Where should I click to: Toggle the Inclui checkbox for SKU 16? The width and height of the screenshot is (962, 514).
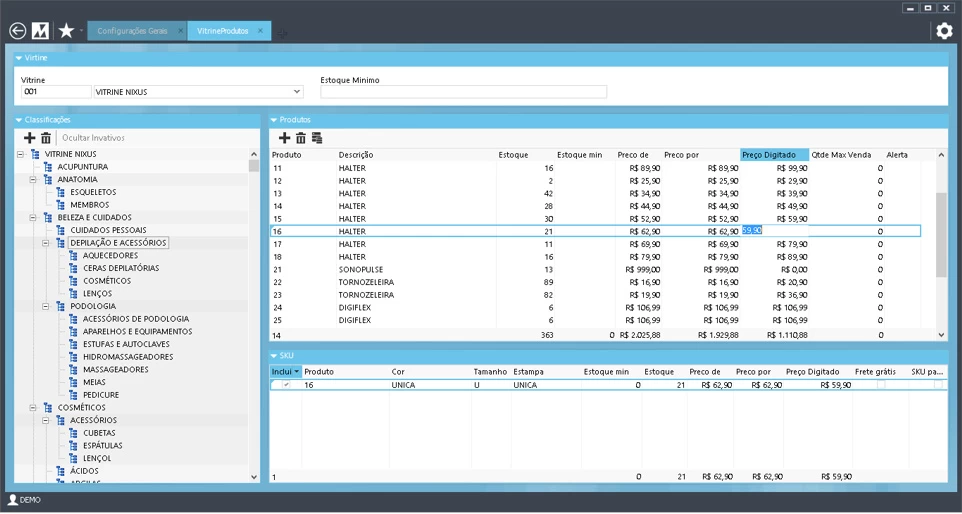coord(286,385)
